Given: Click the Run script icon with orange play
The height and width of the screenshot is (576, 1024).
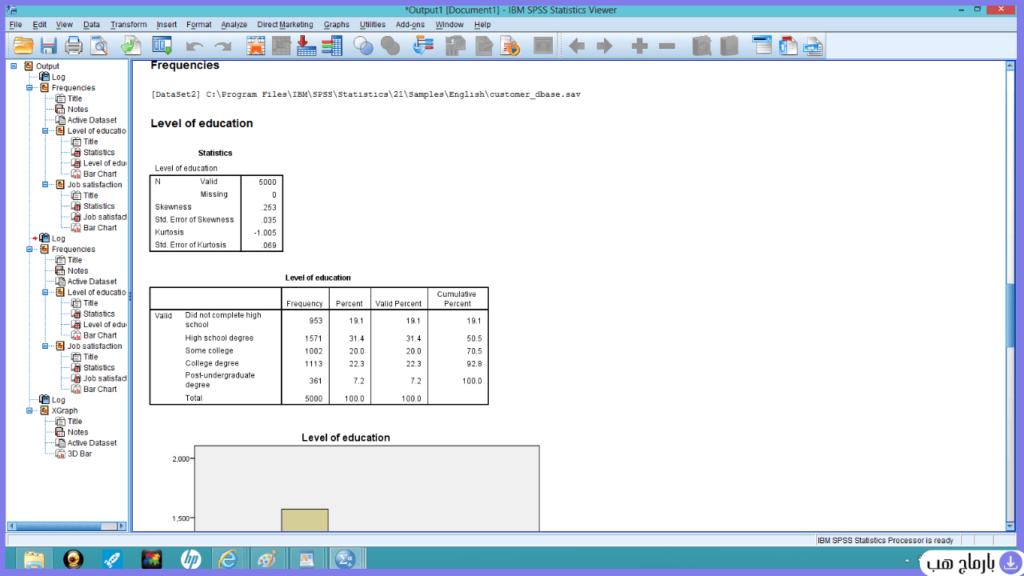Looking at the screenshot, I should (510, 46).
